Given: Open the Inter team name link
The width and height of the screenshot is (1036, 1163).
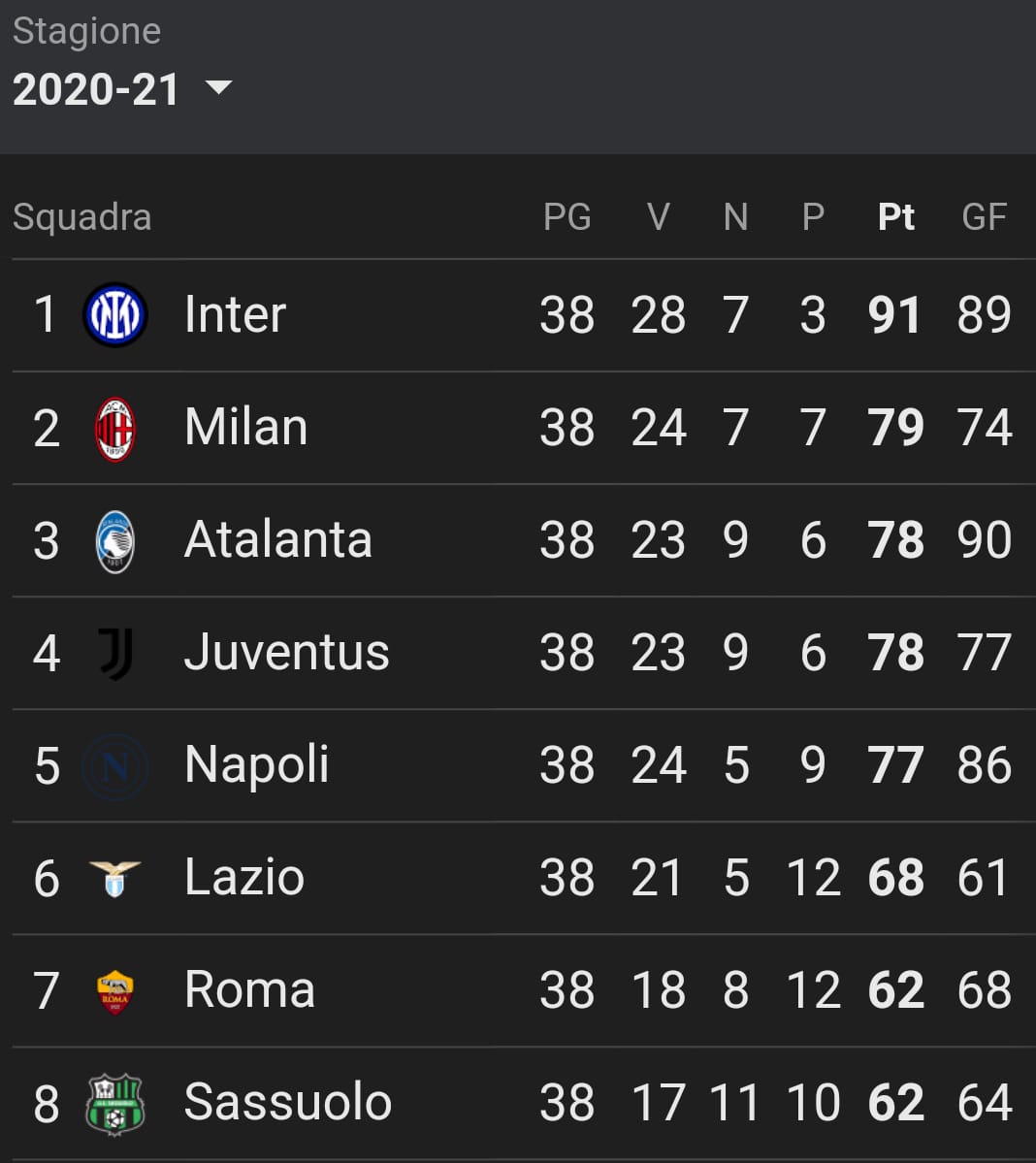Looking at the screenshot, I should point(235,314).
